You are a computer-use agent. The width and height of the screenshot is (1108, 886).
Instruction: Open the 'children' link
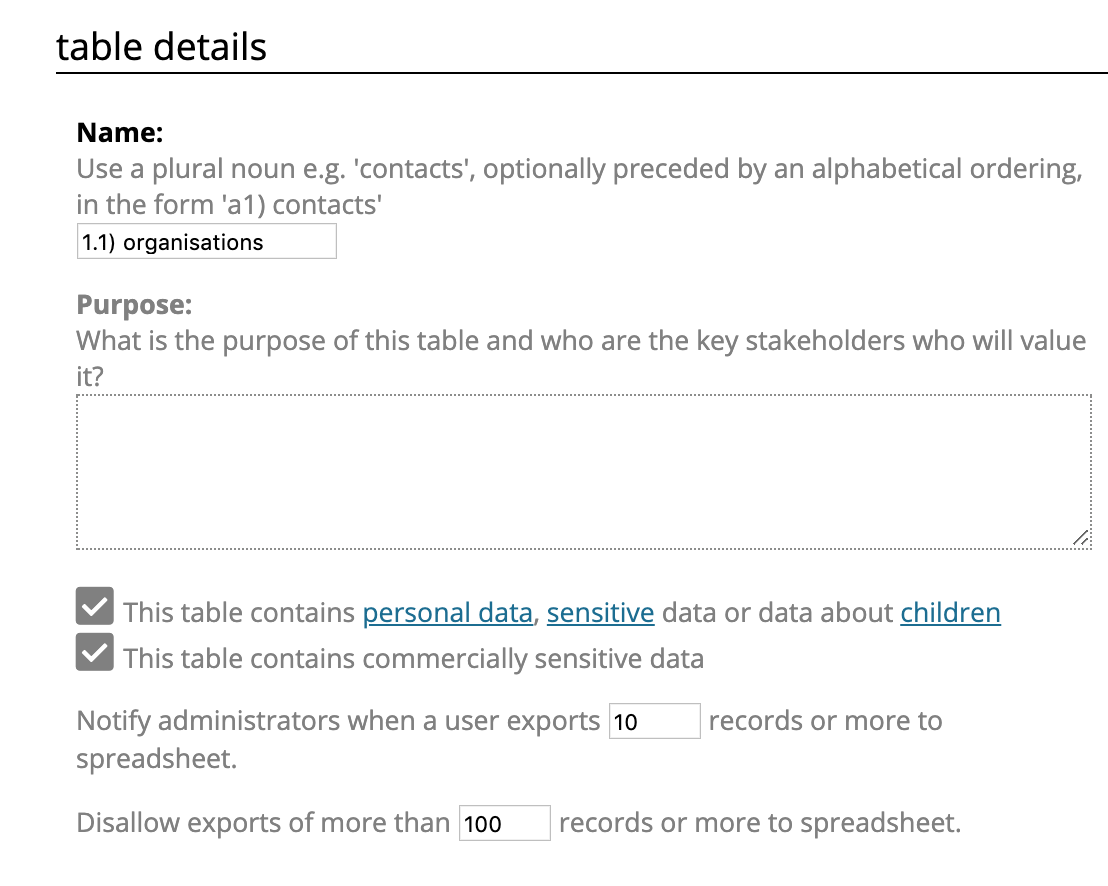tap(950, 612)
